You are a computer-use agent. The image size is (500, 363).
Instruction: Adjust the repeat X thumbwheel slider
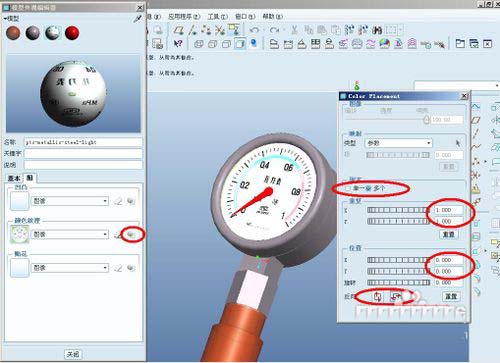[x=398, y=210]
